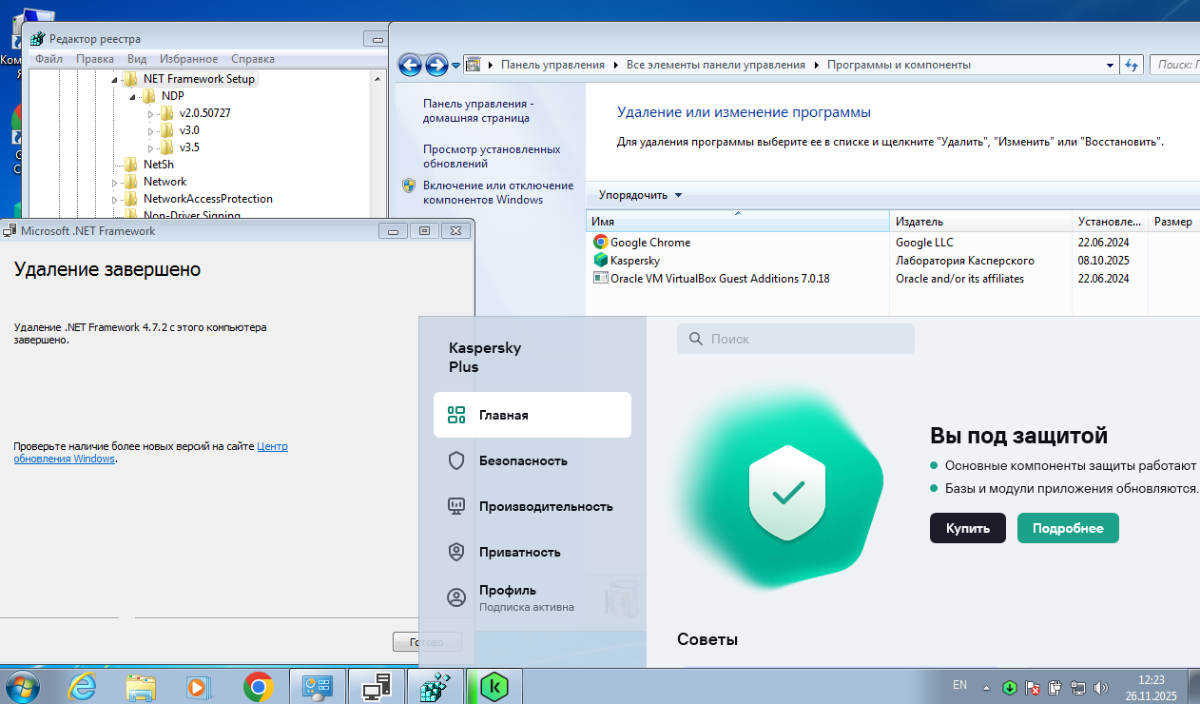Click the EN language indicator
1200x704 pixels.
pyautogui.click(x=960, y=685)
